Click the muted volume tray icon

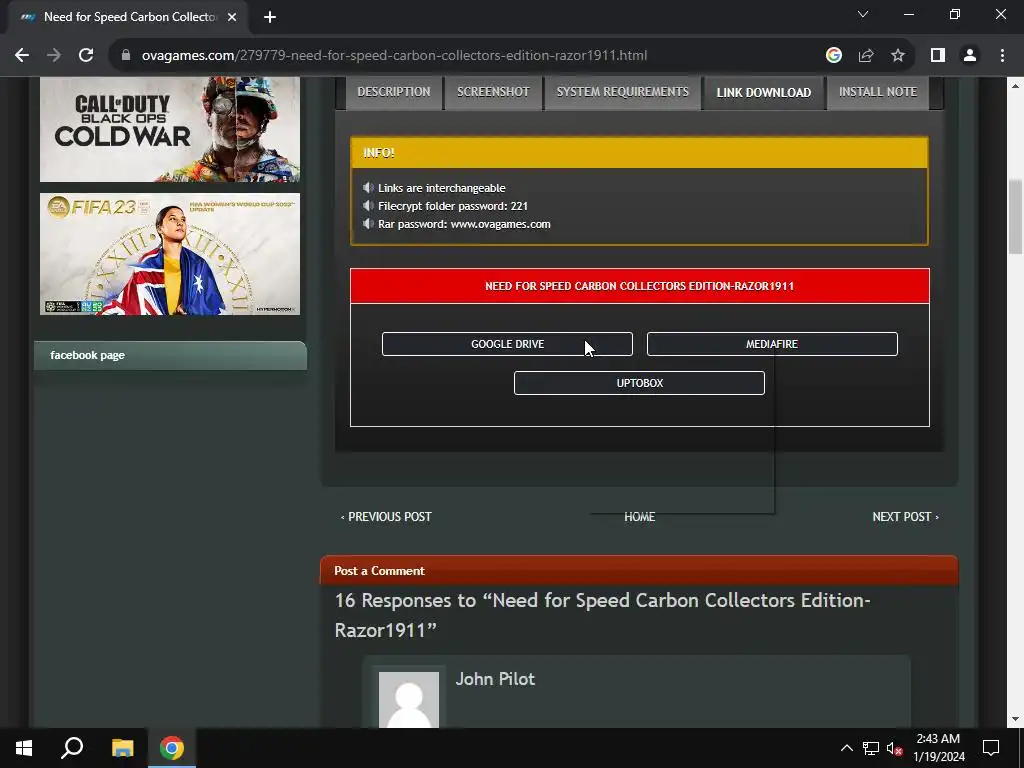(x=895, y=748)
